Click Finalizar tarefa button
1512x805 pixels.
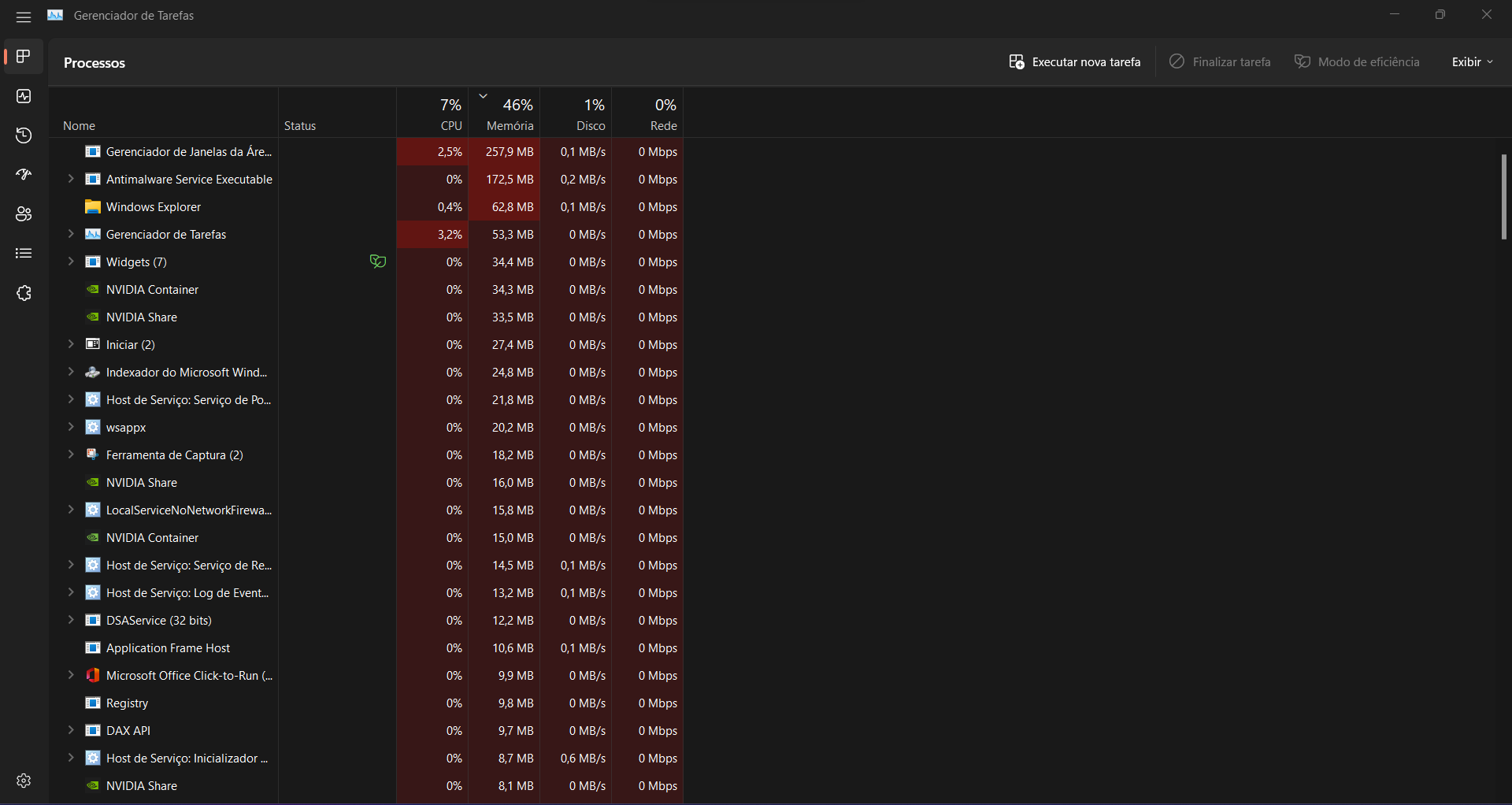click(1220, 62)
